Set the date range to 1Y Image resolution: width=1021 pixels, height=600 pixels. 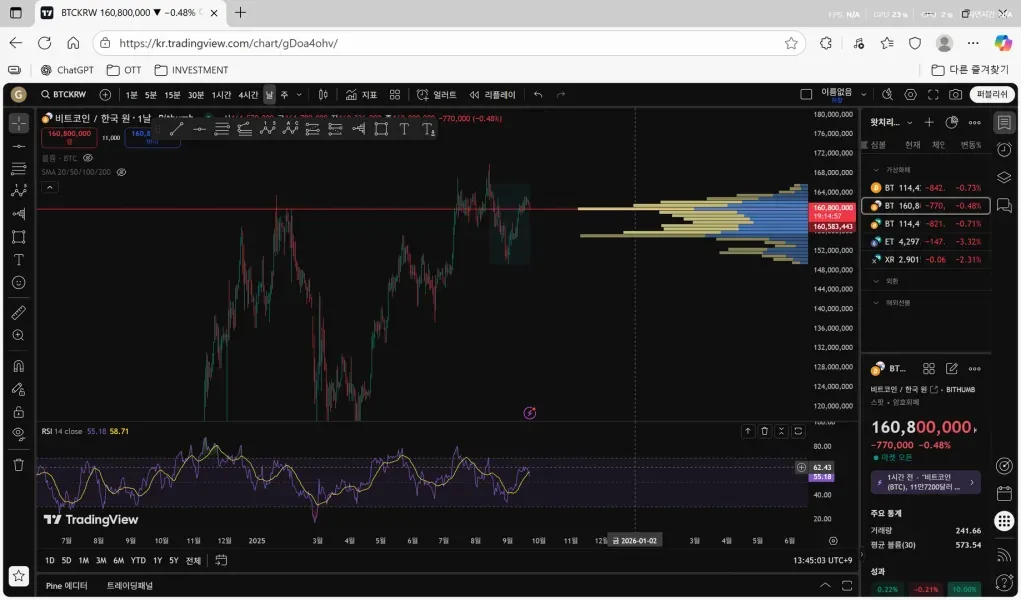[157, 560]
